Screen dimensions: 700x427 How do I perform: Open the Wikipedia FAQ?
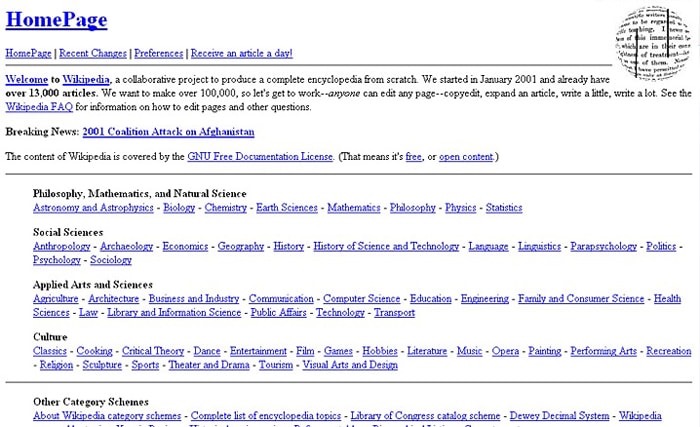pos(39,107)
